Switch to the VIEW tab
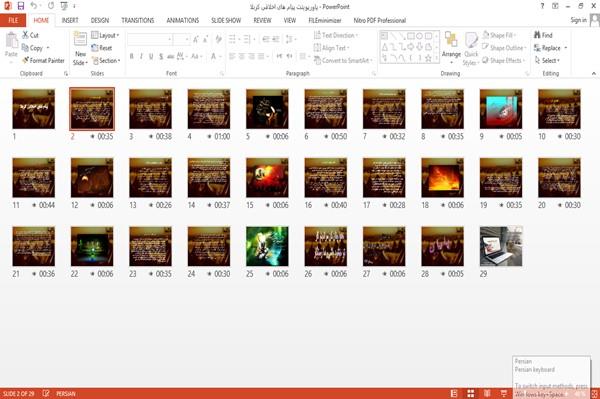The image size is (600, 399). pyautogui.click(x=290, y=20)
